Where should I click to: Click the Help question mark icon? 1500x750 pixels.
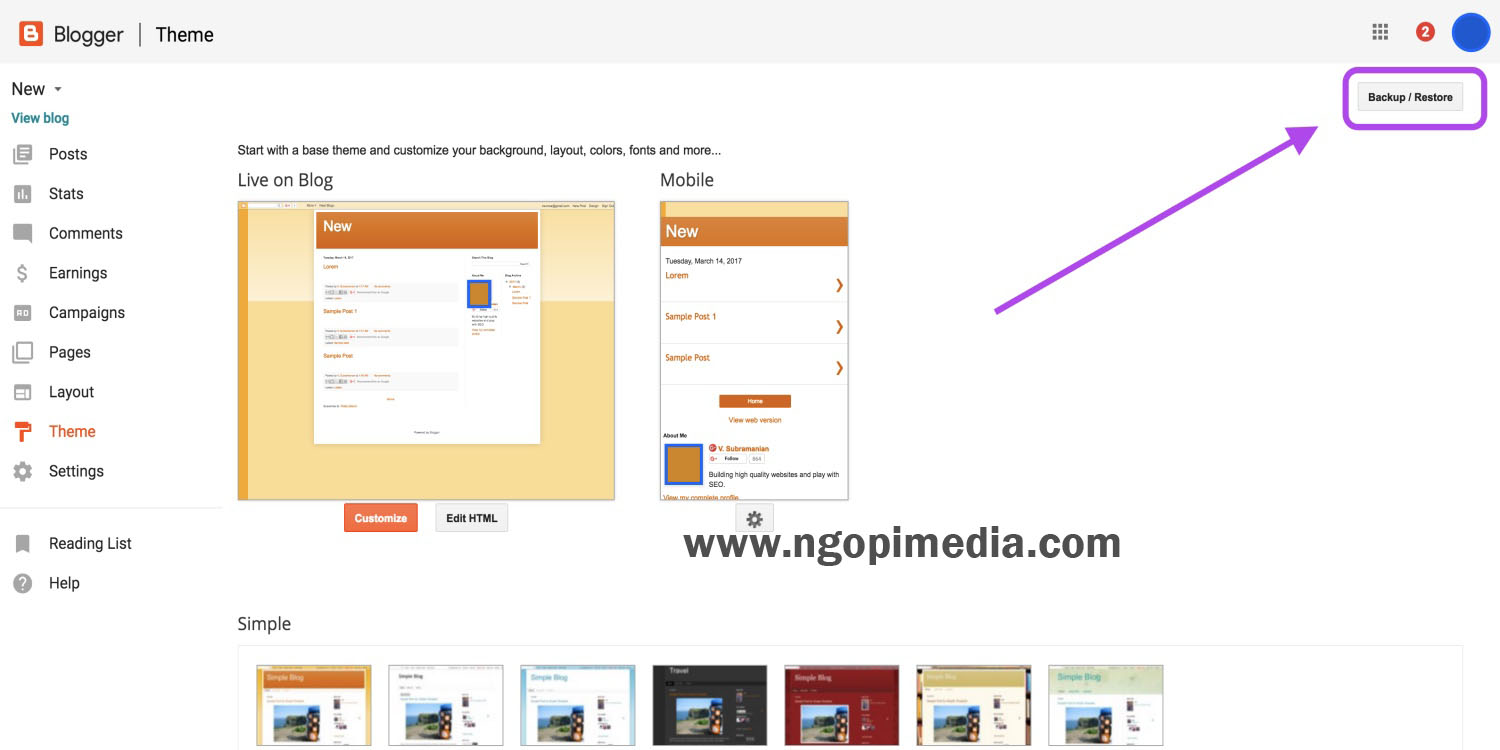click(x=22, y=583)
